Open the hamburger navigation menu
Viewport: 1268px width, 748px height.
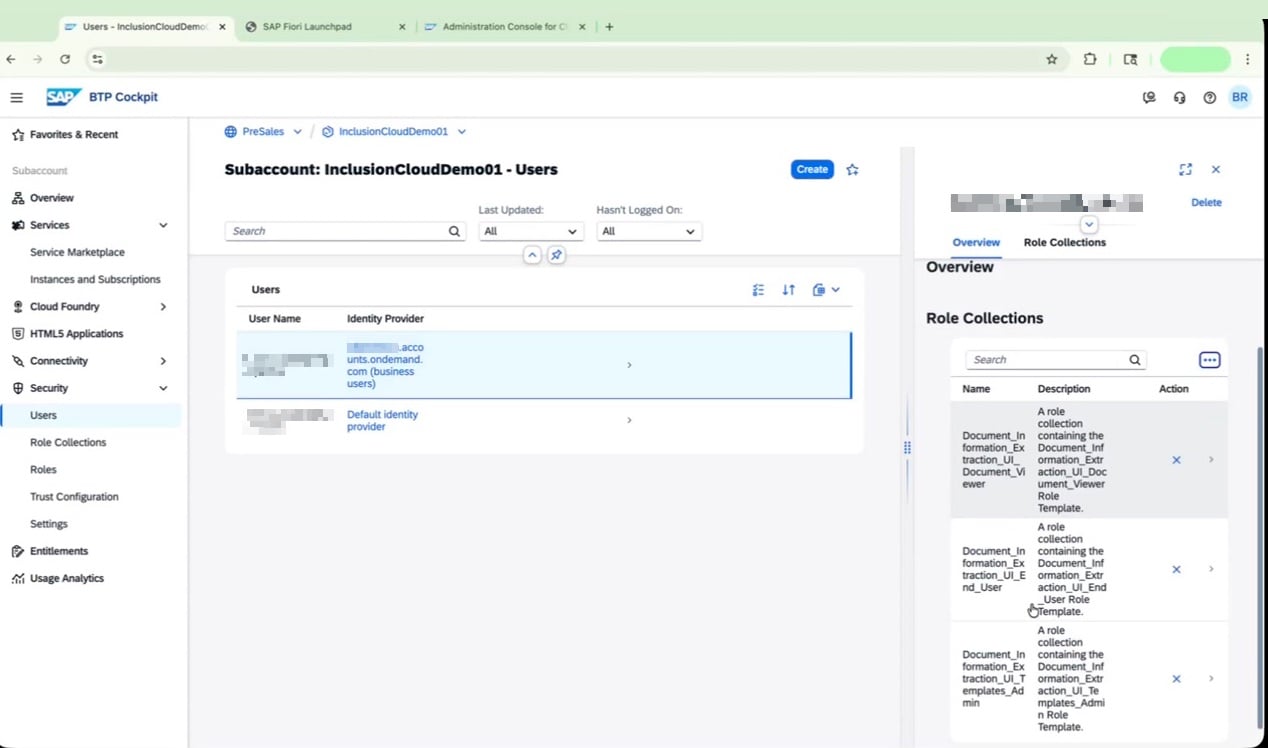pyautogui.click(x=17, y=97)
